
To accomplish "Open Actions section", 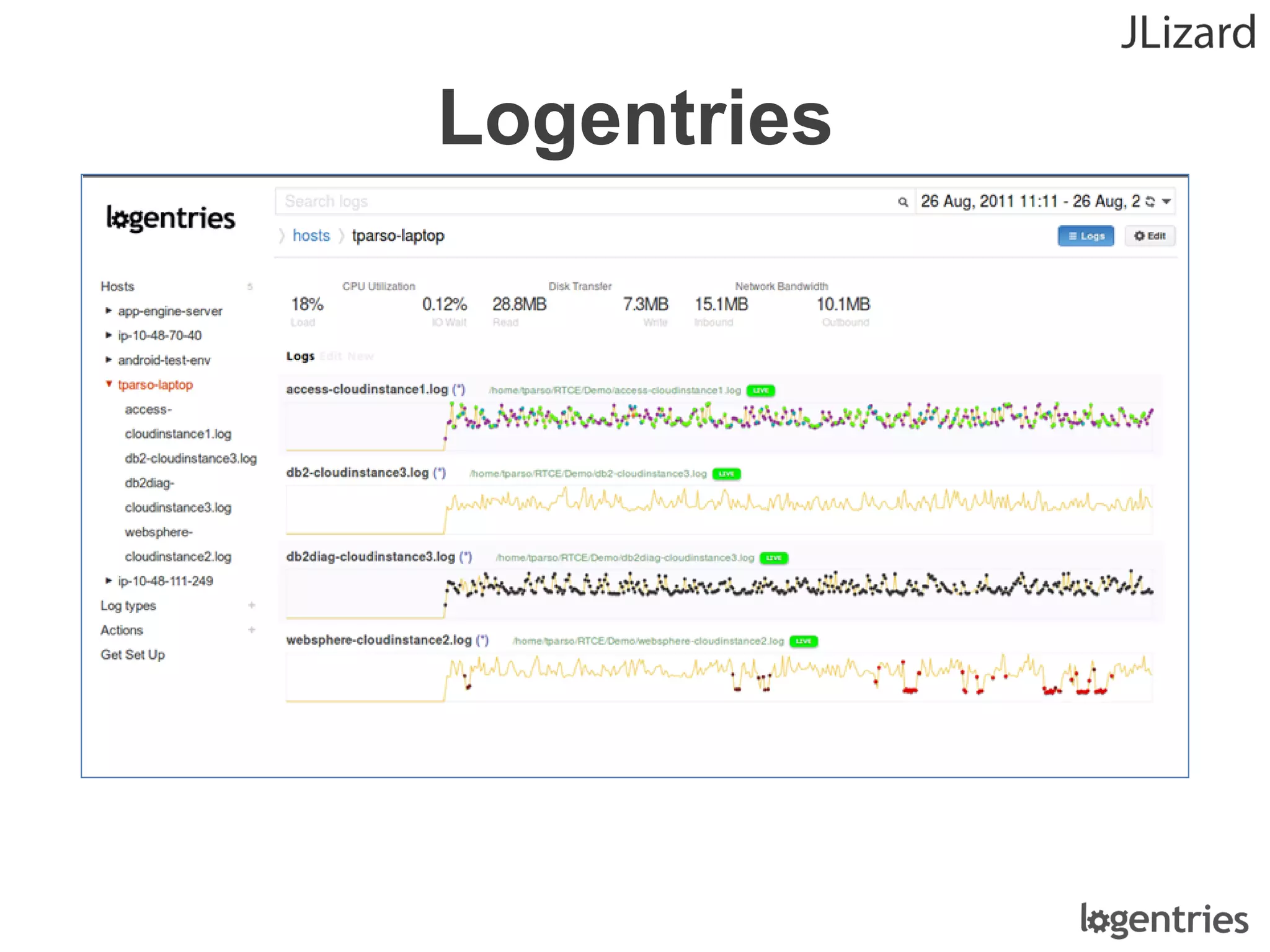I will (x=122, y=630).
